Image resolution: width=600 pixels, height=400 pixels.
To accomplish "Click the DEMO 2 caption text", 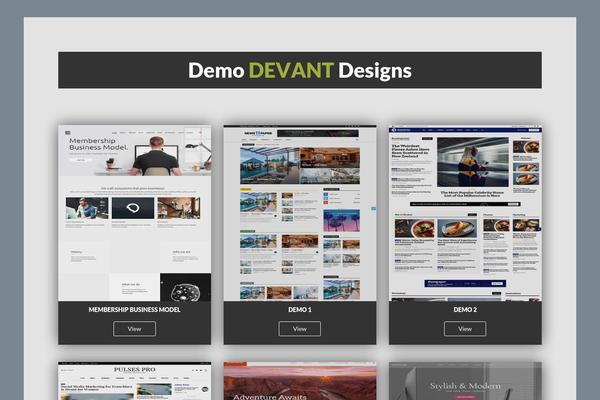I will tap(465, 310).
